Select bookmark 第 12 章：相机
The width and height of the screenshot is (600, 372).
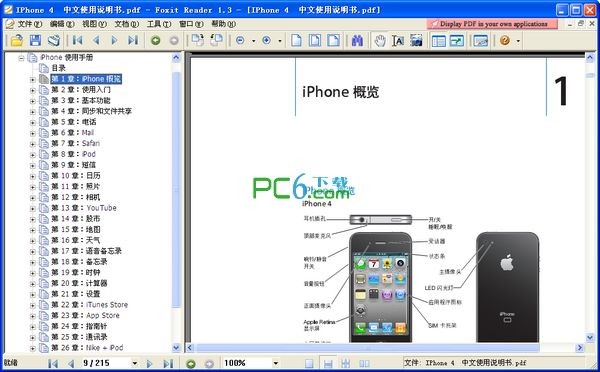tap(75, 197)
